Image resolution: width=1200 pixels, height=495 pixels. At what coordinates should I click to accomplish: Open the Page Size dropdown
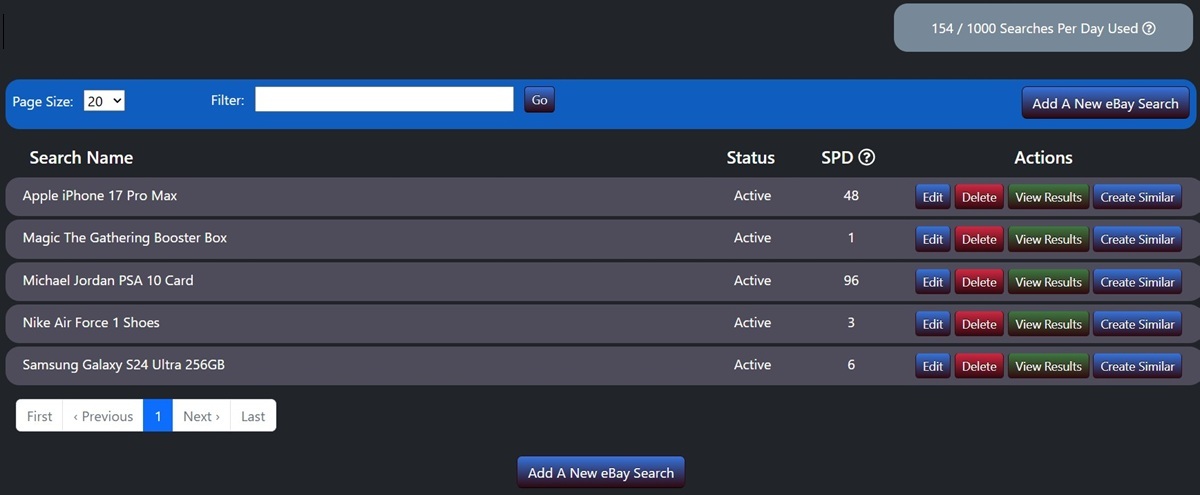[104, 101]
